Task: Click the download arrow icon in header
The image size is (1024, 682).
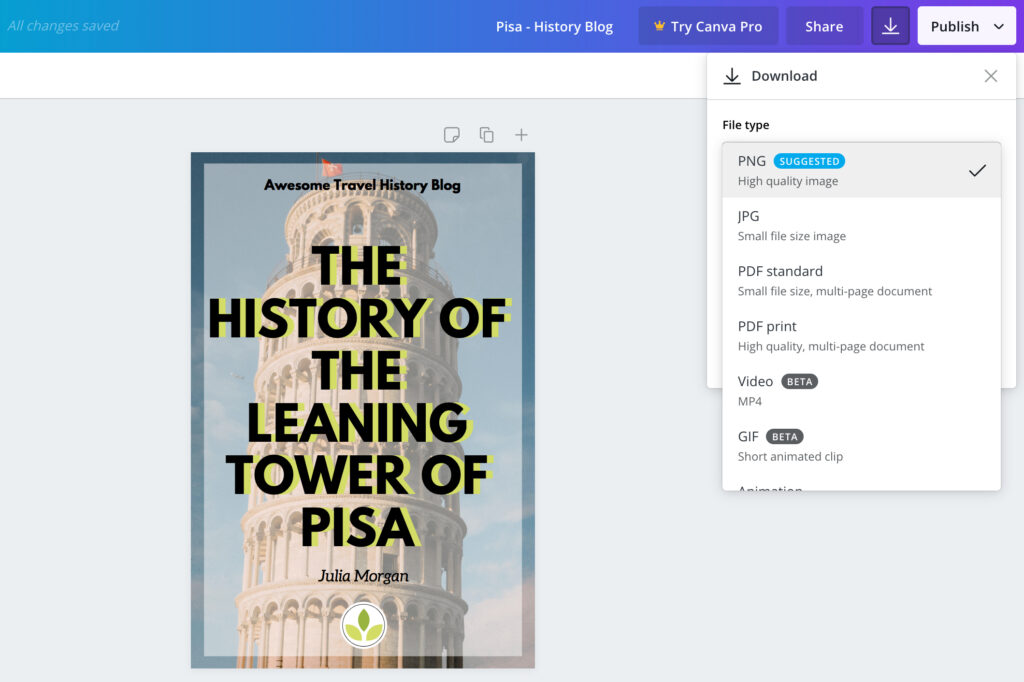Action: 890,26
